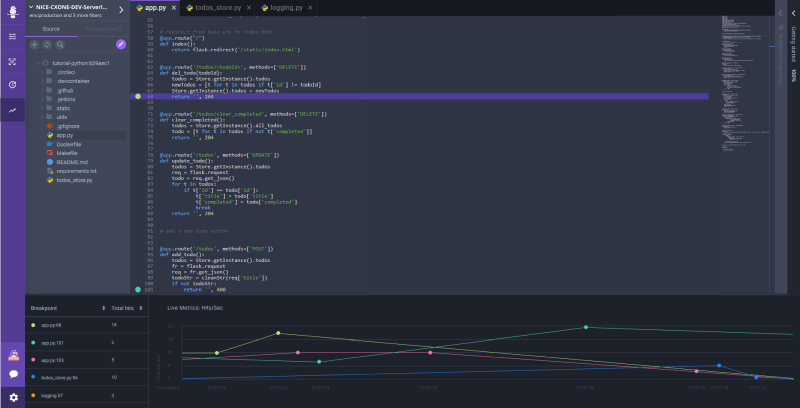The width and height of the screenshot is (800, 408).
Task: Click the code minimap overview
Action: point(747,84)
